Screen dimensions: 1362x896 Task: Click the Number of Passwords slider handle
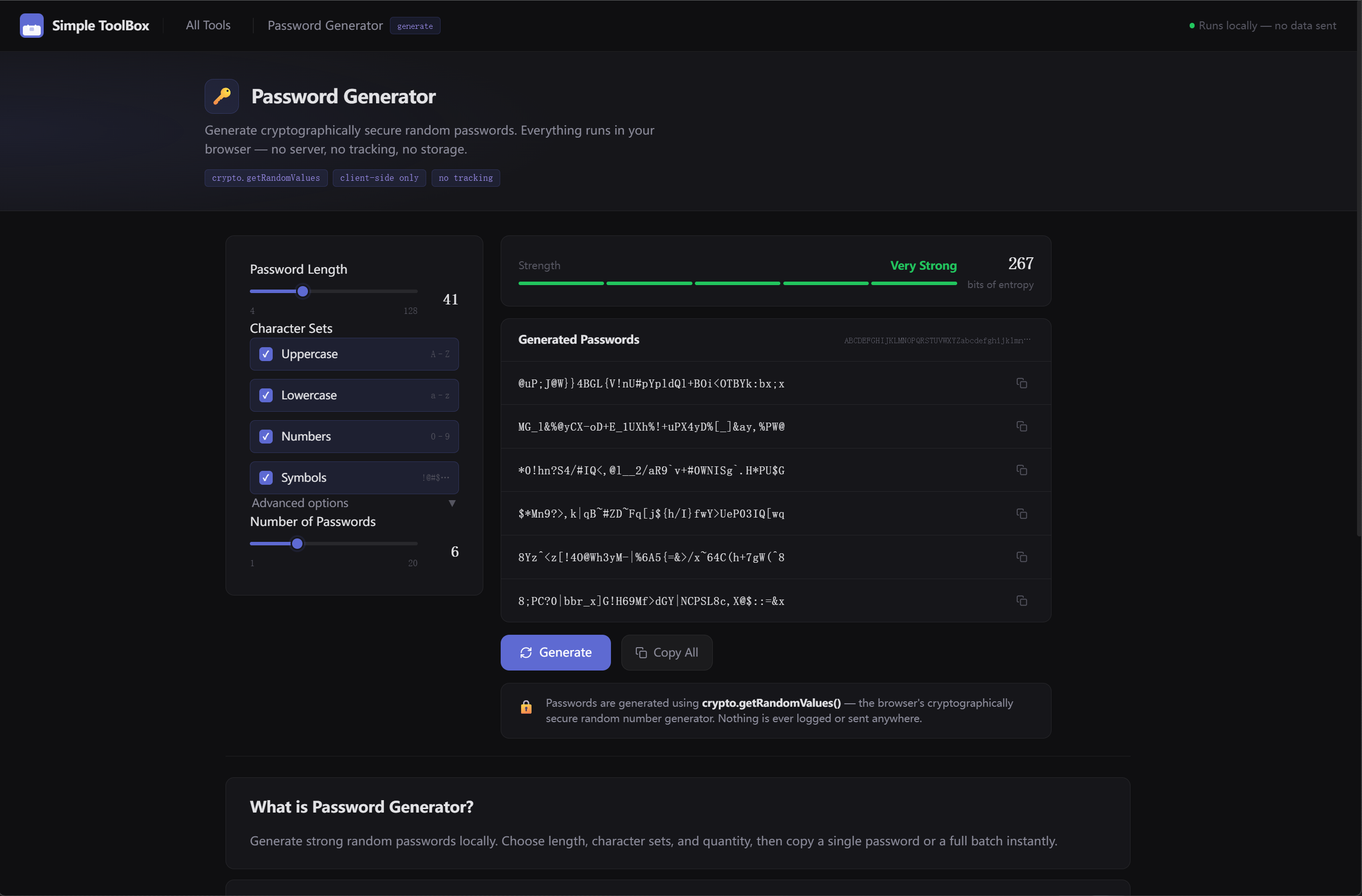pyautogui.click(x=297, y=543)
